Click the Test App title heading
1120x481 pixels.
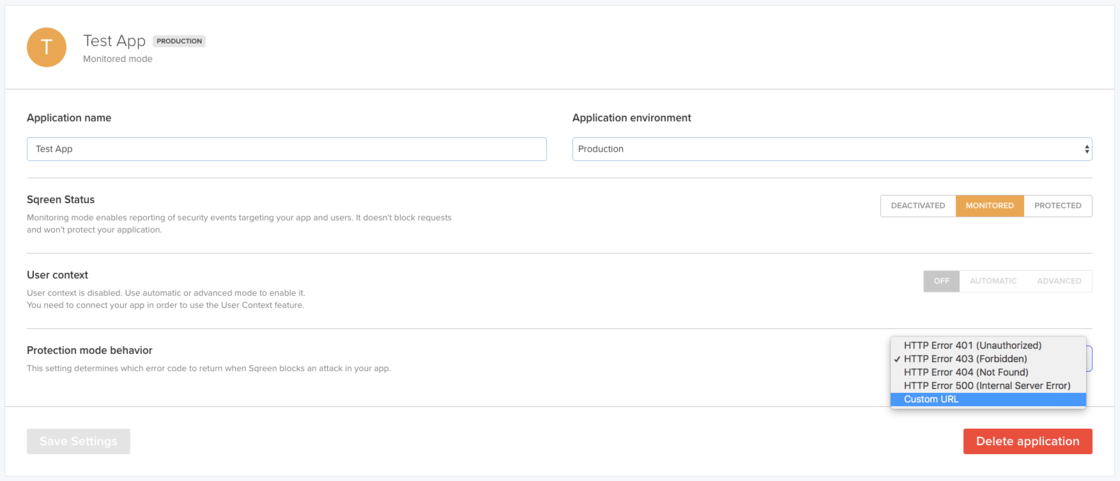[114, 41]
